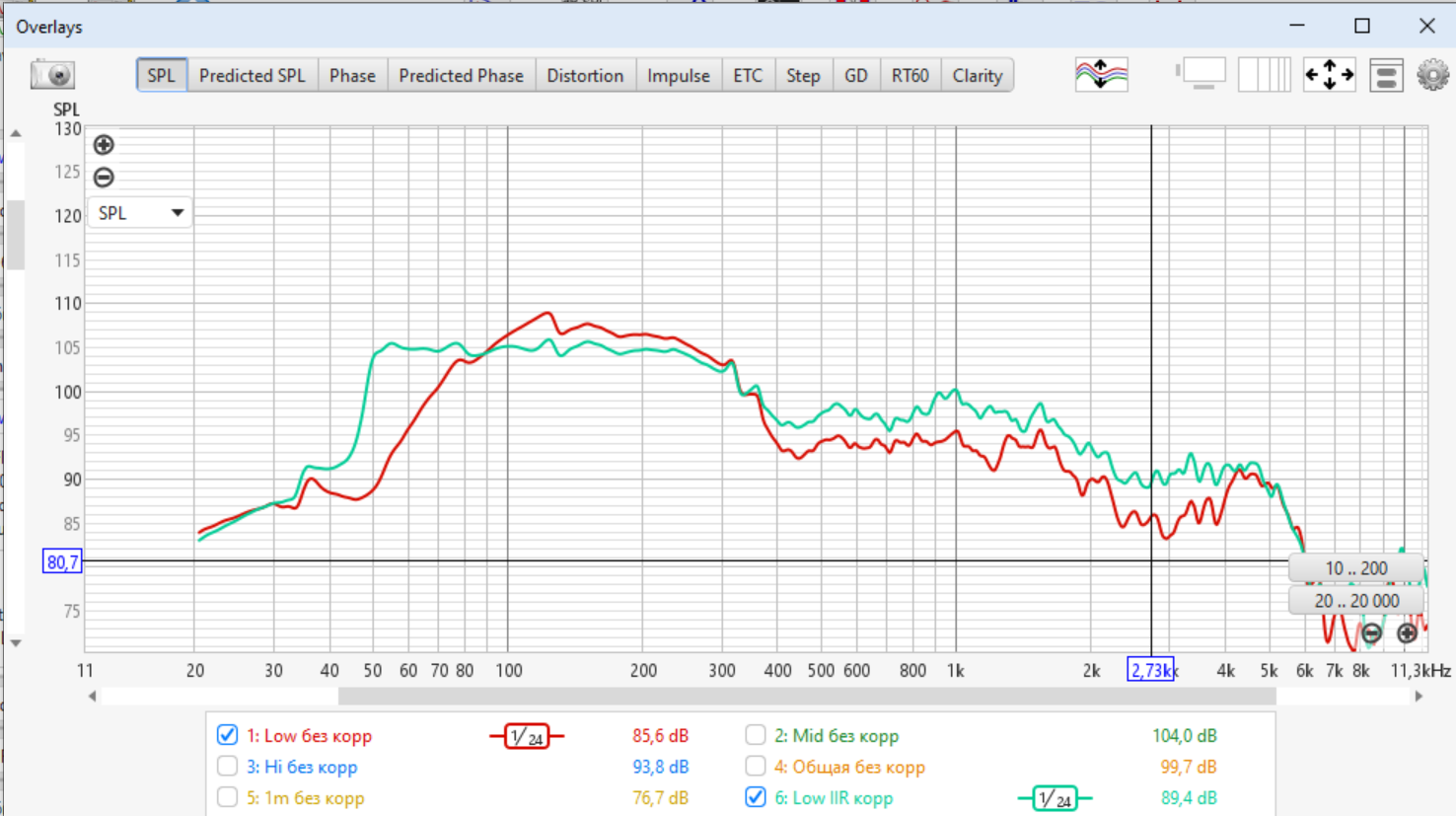1456x816 pixels.
Task: Open the graph limits arrows icon
Action: tap(1329, 75)
